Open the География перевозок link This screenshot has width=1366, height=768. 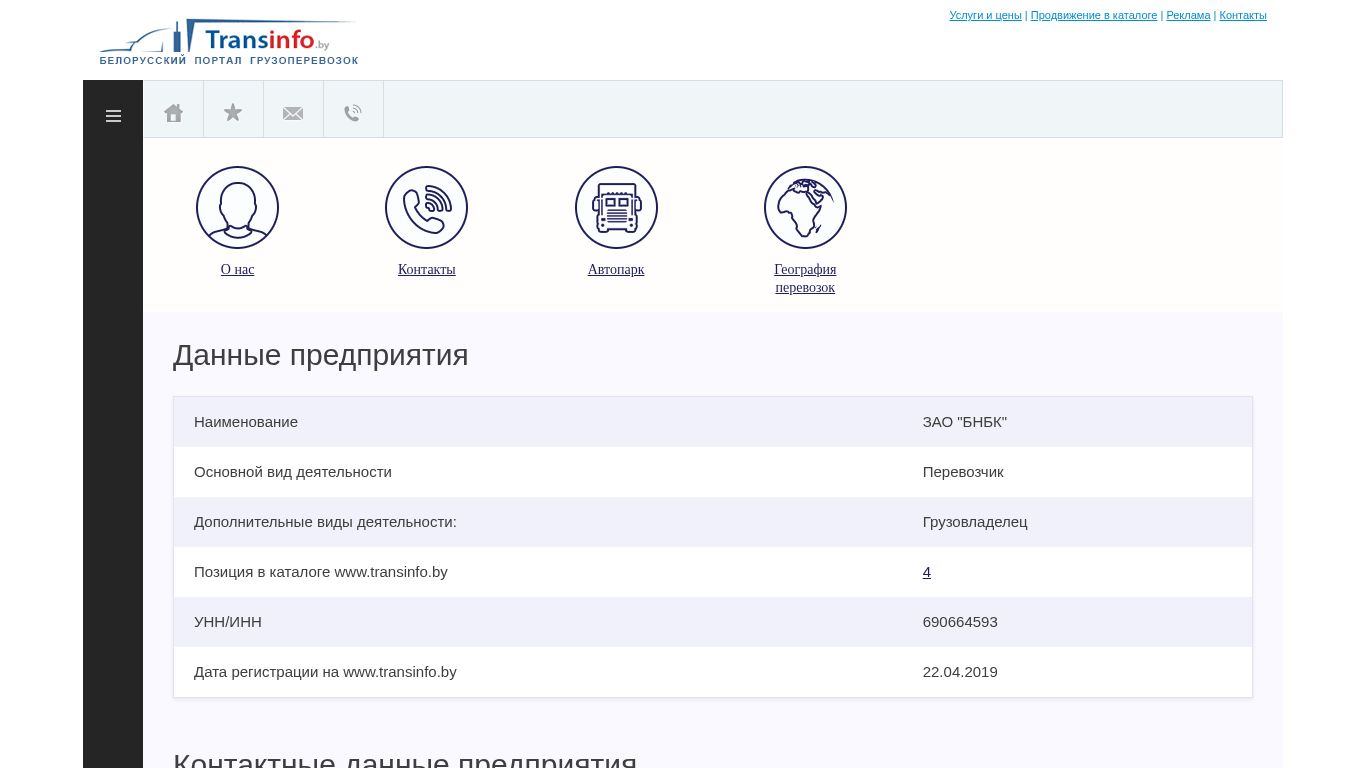tap(805, 278)
